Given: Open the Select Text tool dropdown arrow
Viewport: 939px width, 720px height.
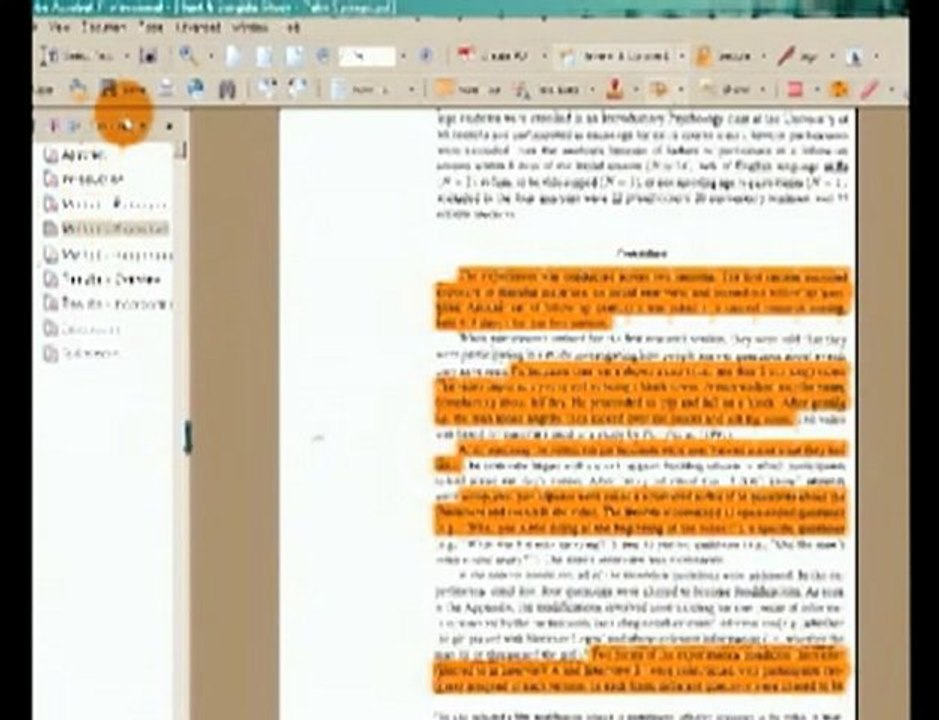Looking at the screenshot, I should tap(127, 56).
